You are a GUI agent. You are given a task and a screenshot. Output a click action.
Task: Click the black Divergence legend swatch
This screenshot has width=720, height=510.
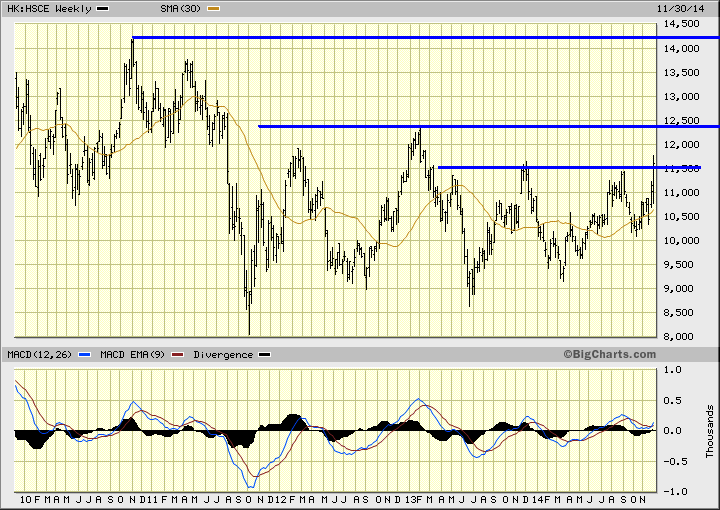264,355
